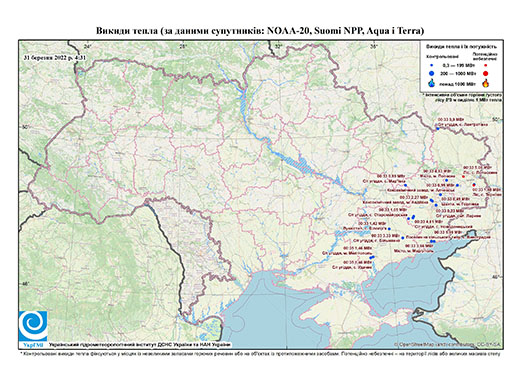520x368 pixels.
Task: Click the northernmost blue heat marker near Russian border
Action: (x=438, y=128)
